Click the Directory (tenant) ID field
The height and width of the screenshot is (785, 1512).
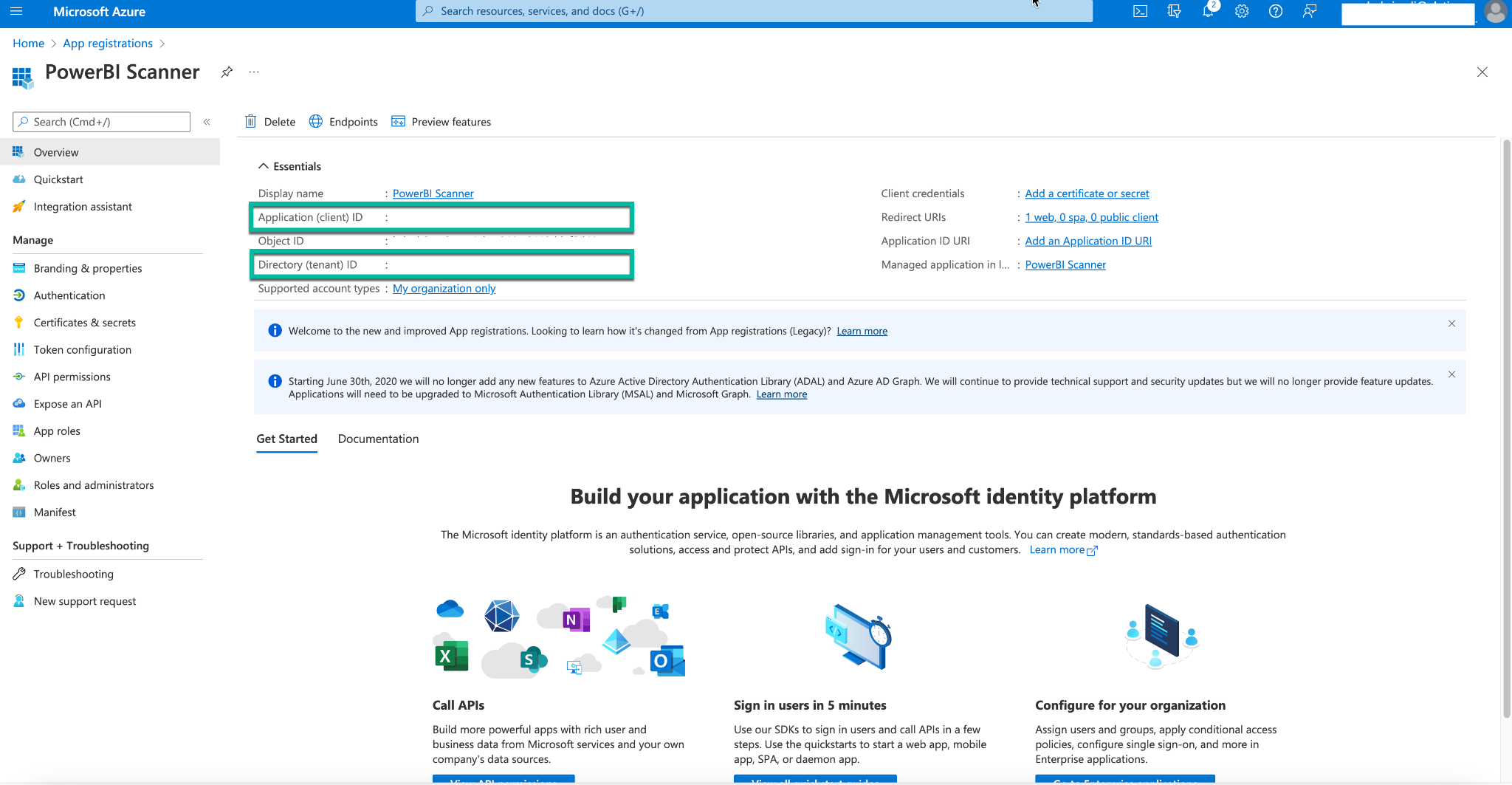click(x=441, y=264)
